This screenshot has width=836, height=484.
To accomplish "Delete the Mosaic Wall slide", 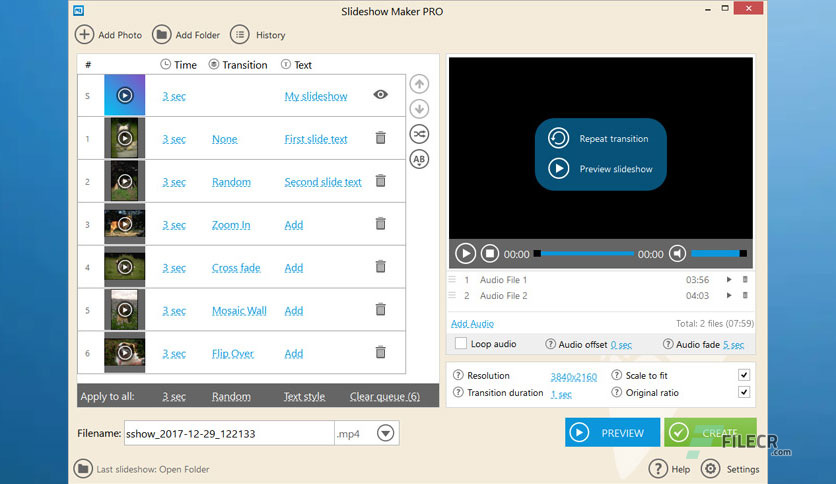I will (x=380, y=309).
